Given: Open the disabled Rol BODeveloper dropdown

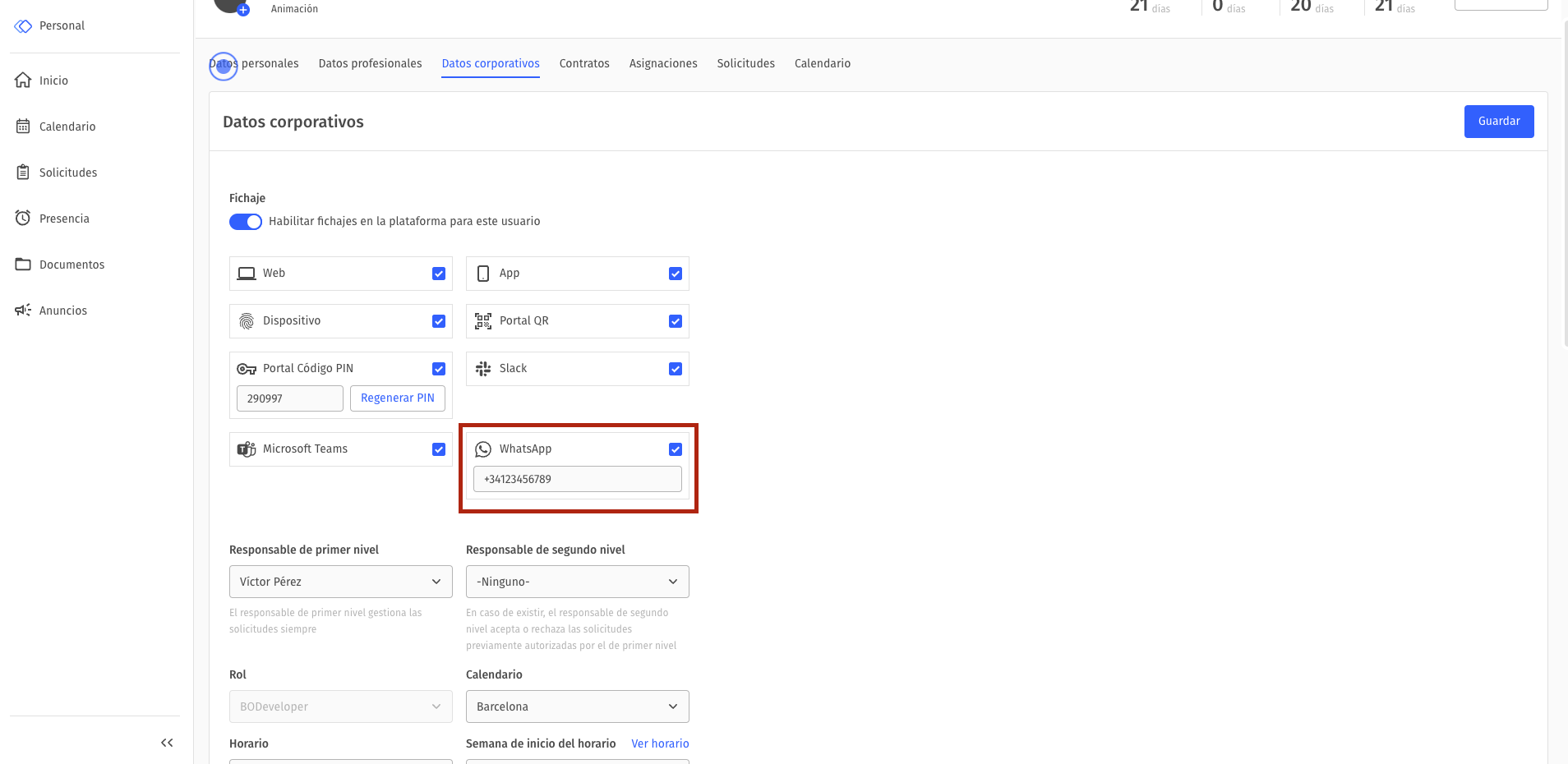Looking at the screenshot, I should coord(341,706).
